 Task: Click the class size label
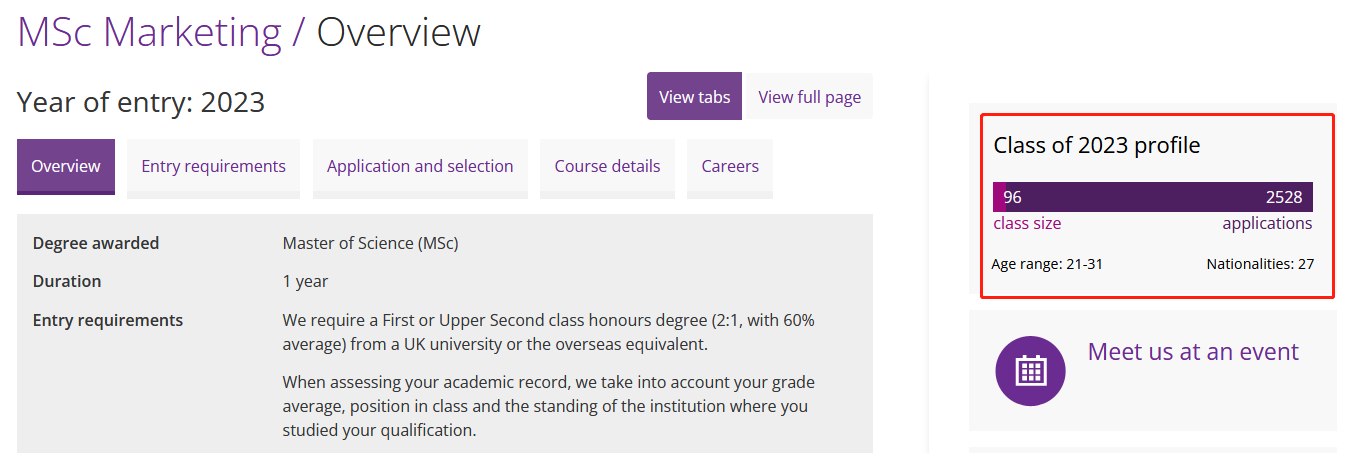(1027, 223)
